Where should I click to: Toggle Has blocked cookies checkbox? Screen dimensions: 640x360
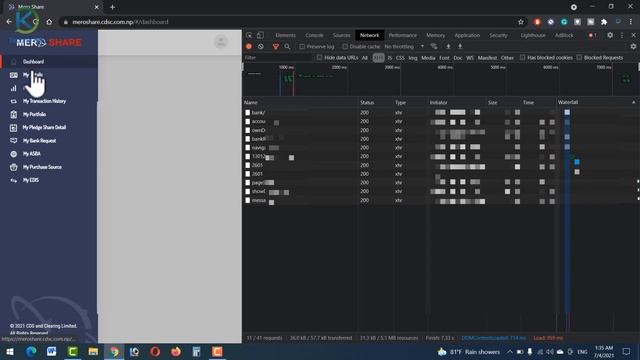522,58
